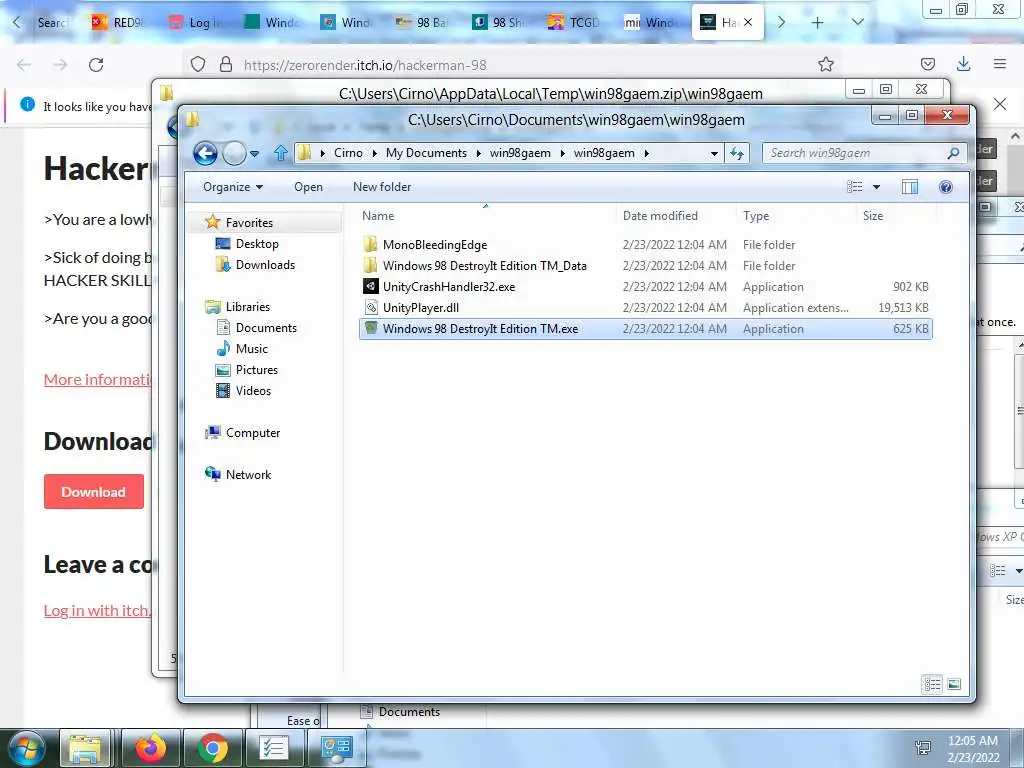Open the Windows Start menu
Viewport: 1024px width, 768px height.
coord(25,748)
